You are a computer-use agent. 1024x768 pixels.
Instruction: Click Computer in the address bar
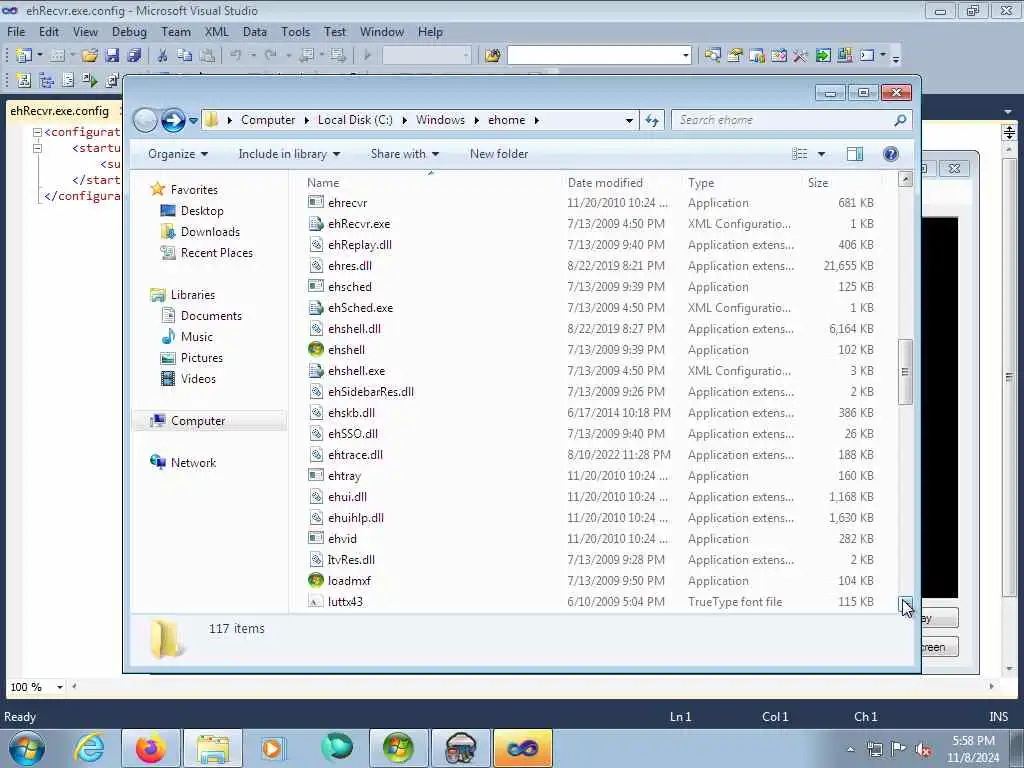[268, 120]
